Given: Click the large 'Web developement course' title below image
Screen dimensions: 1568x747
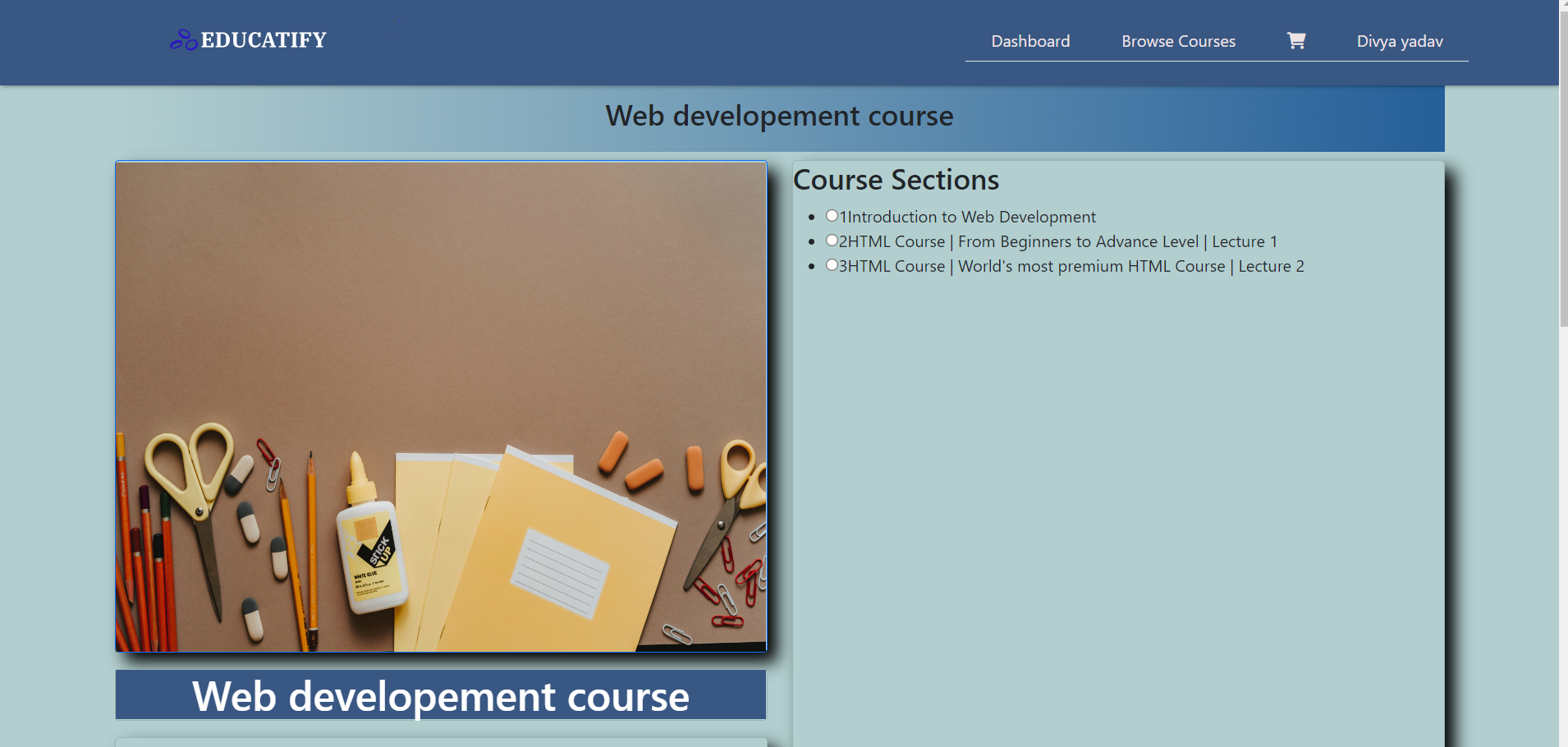Looking at the screenshot, I should [x=441, y=696].
